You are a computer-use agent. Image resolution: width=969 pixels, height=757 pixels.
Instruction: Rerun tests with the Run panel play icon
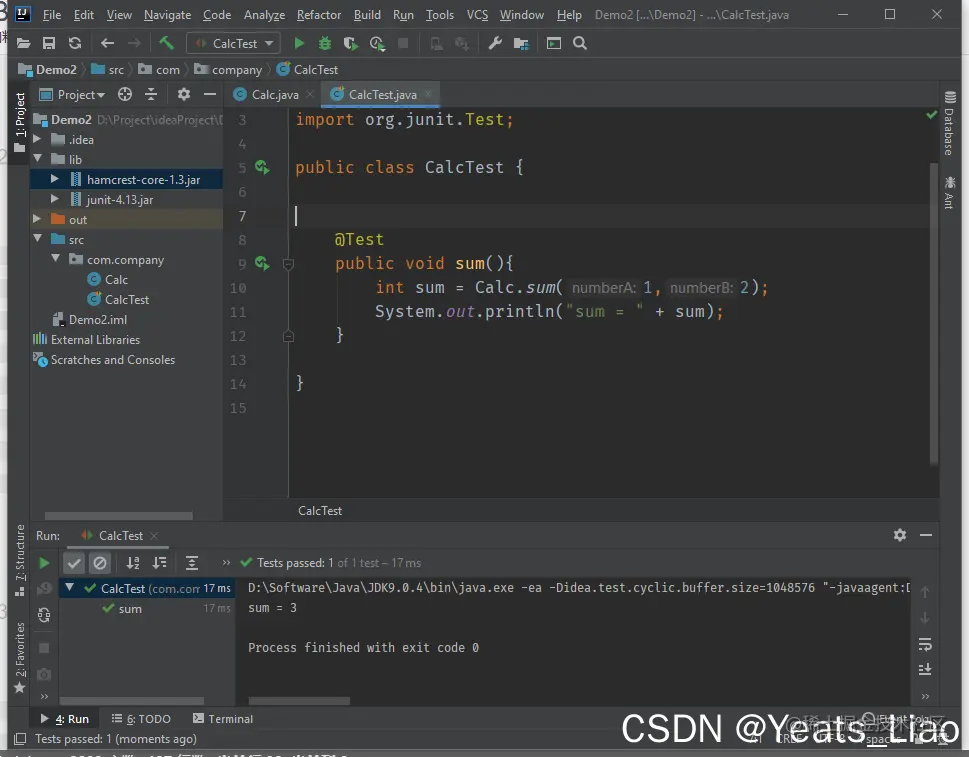click(44, 563)
